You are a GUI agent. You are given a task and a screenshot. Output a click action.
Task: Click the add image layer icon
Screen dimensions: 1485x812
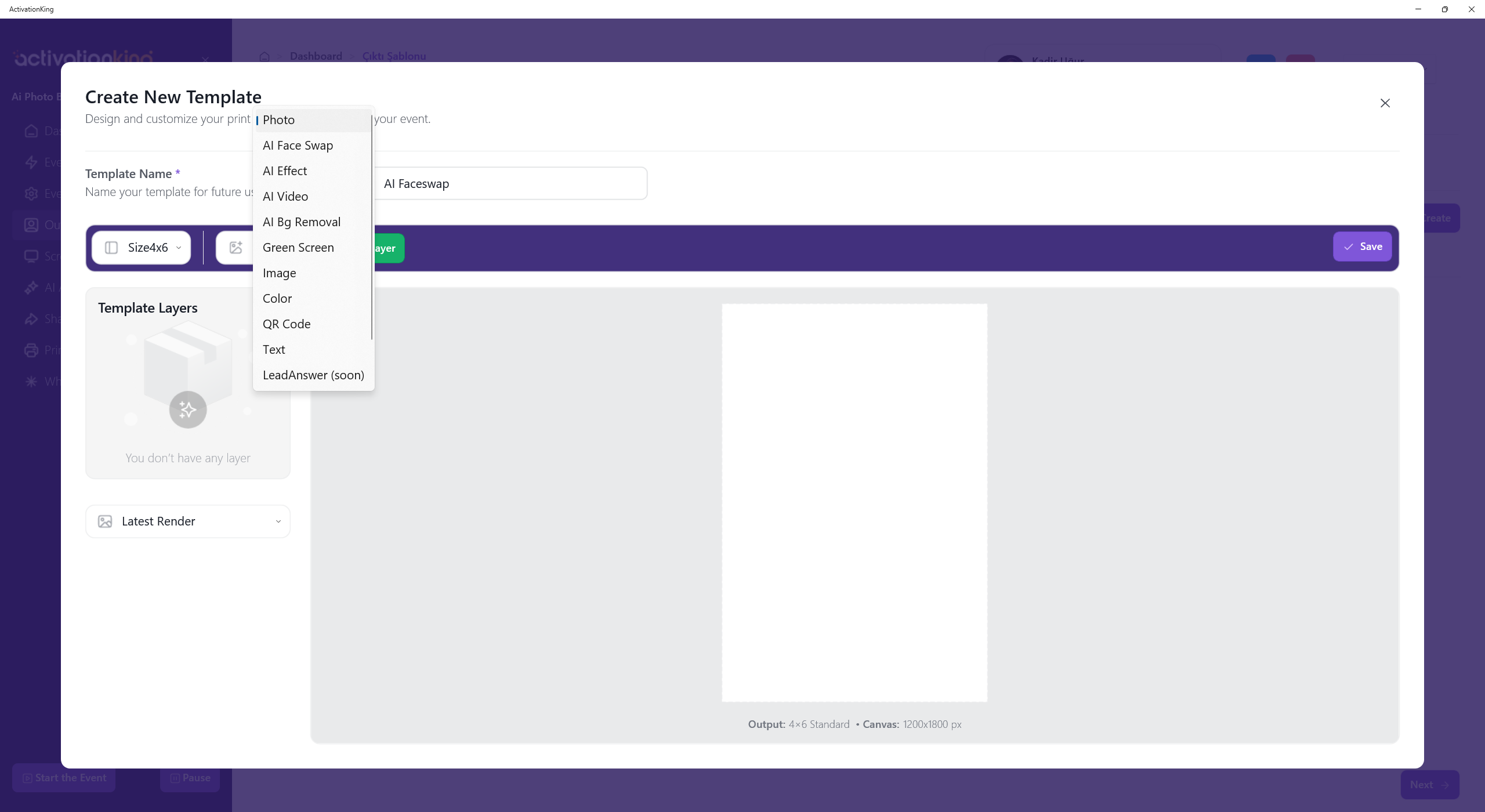[236, 248]
